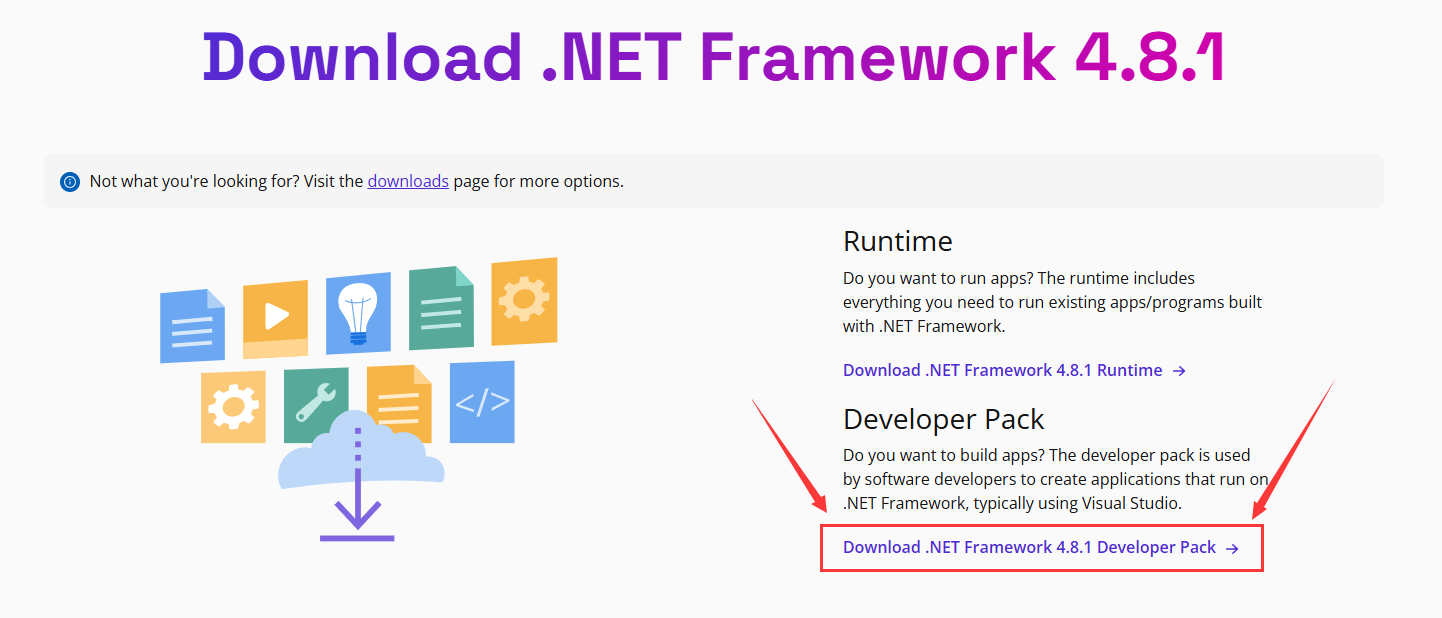The width and height of the screenshot is (1442, 618).
Task: Click the orange document icon beside the code brackets
Action: click(399, 404)
